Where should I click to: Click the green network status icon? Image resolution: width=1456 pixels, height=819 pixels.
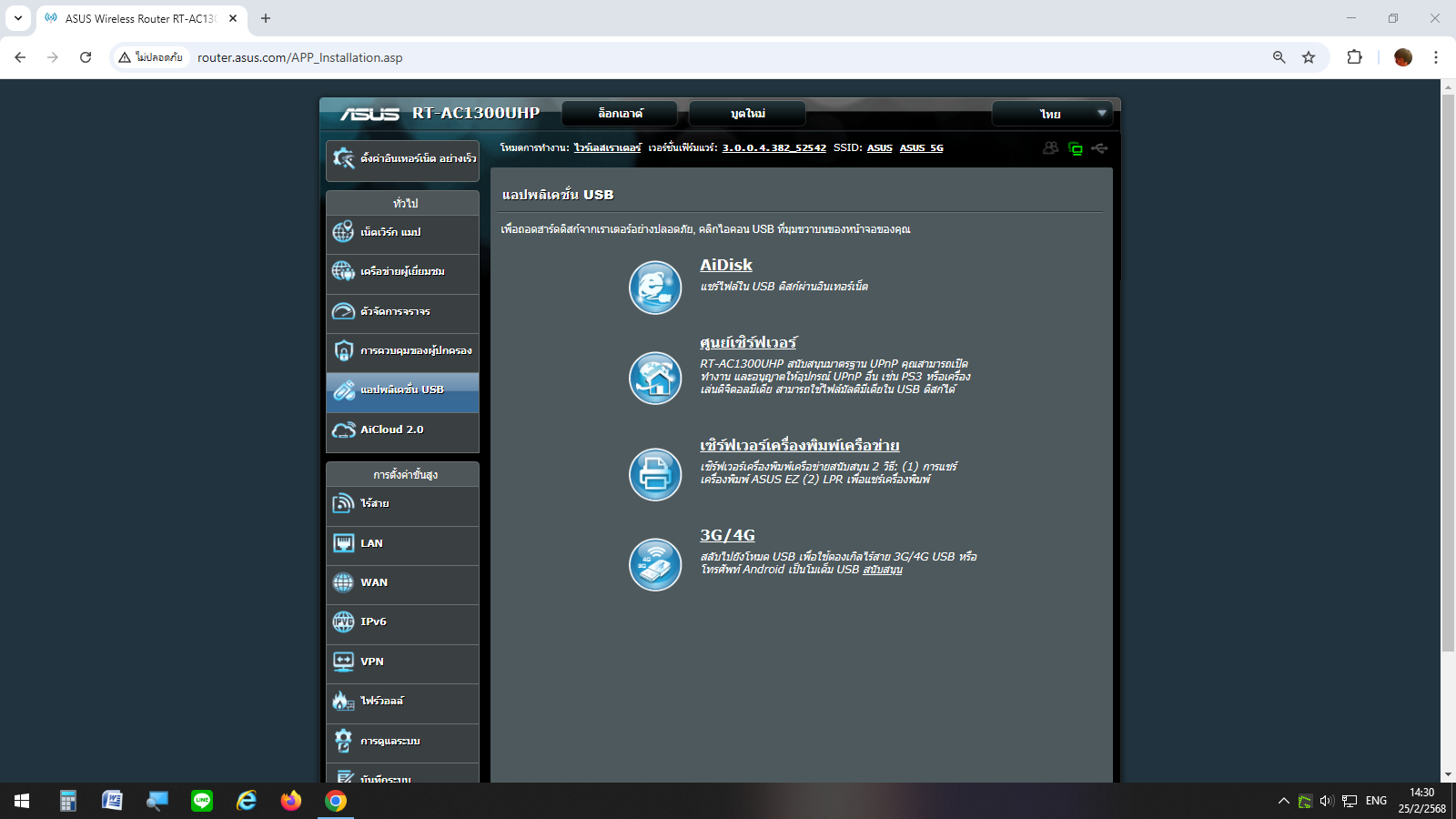(1076, 148)
